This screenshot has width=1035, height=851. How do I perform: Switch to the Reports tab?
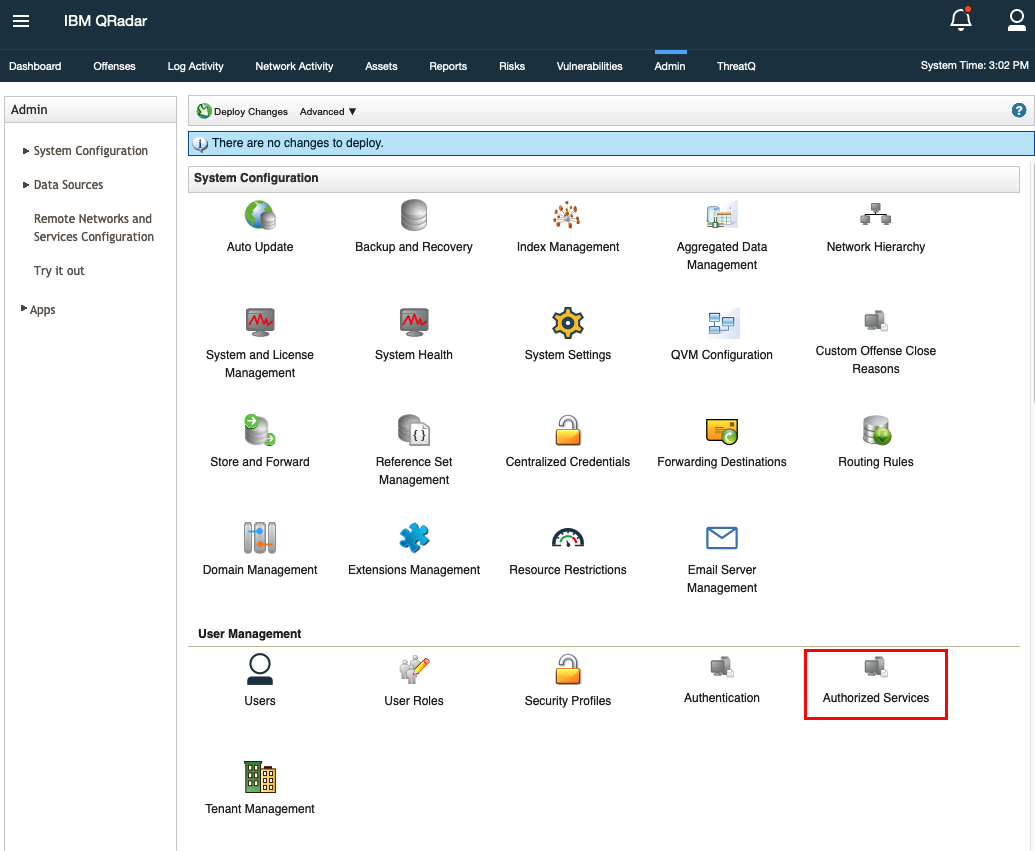pyautogui.click(x=448, y=66)
